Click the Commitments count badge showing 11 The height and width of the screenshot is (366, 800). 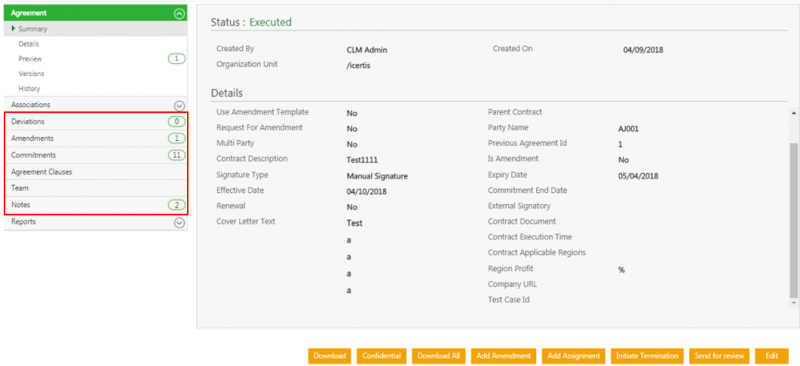(x=177, y=155)
